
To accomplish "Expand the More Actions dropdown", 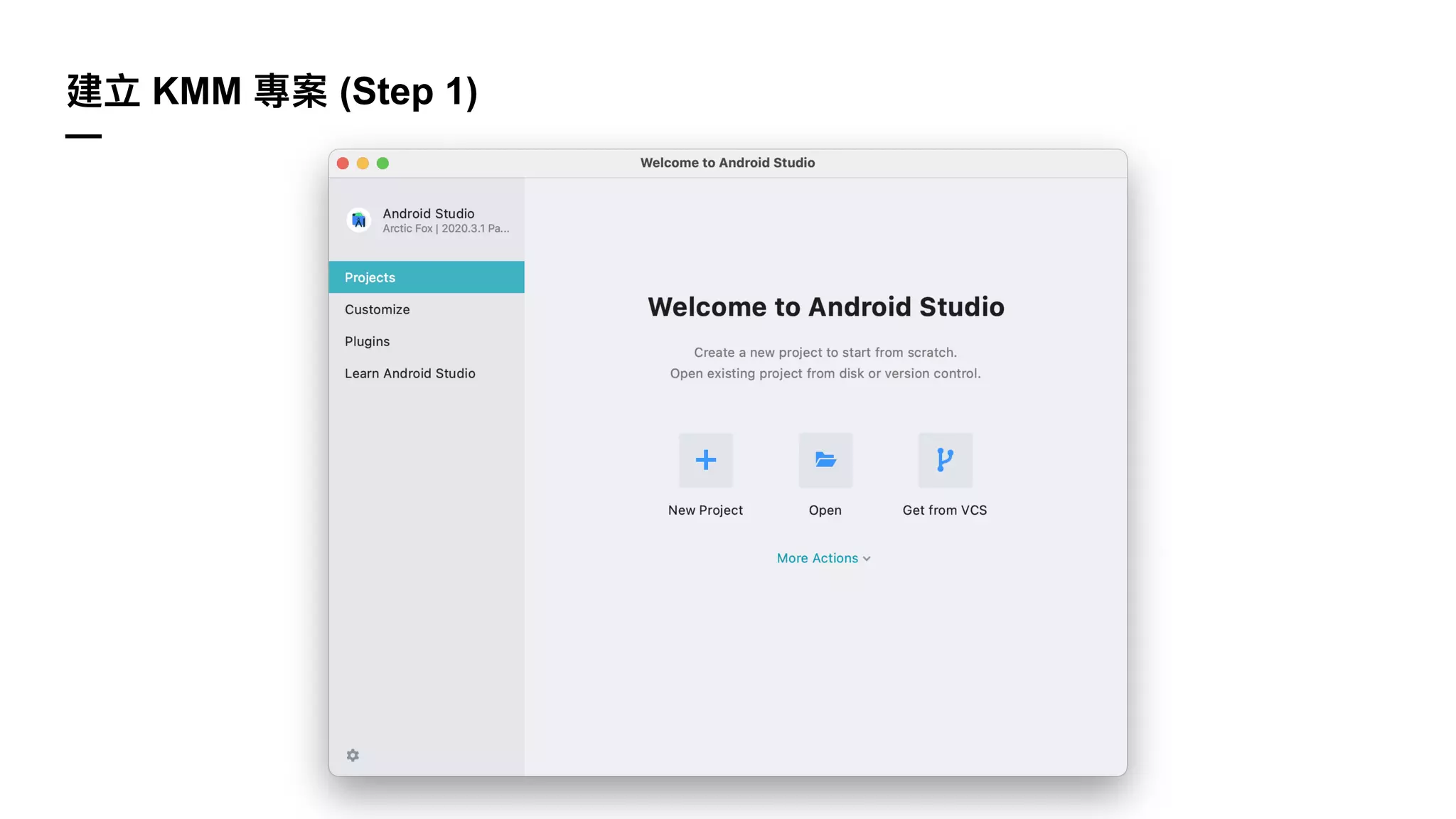I will (824, 558).
